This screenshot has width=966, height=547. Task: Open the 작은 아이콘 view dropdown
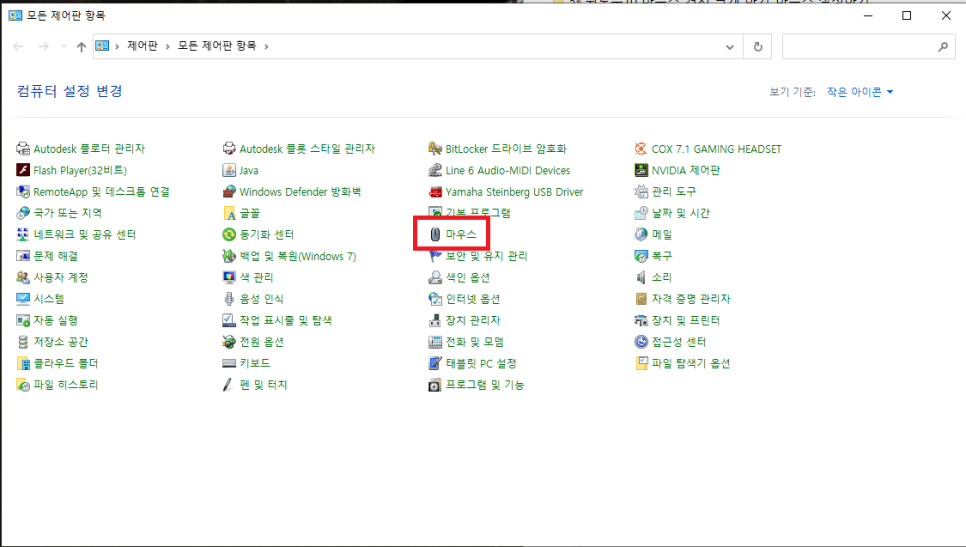point(860,92)
